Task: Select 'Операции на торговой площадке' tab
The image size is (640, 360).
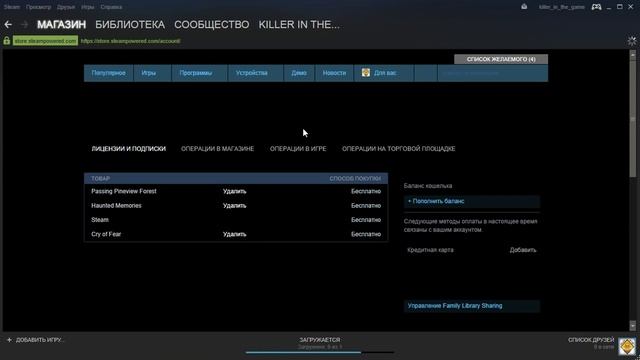Action: tap(398, 149)
